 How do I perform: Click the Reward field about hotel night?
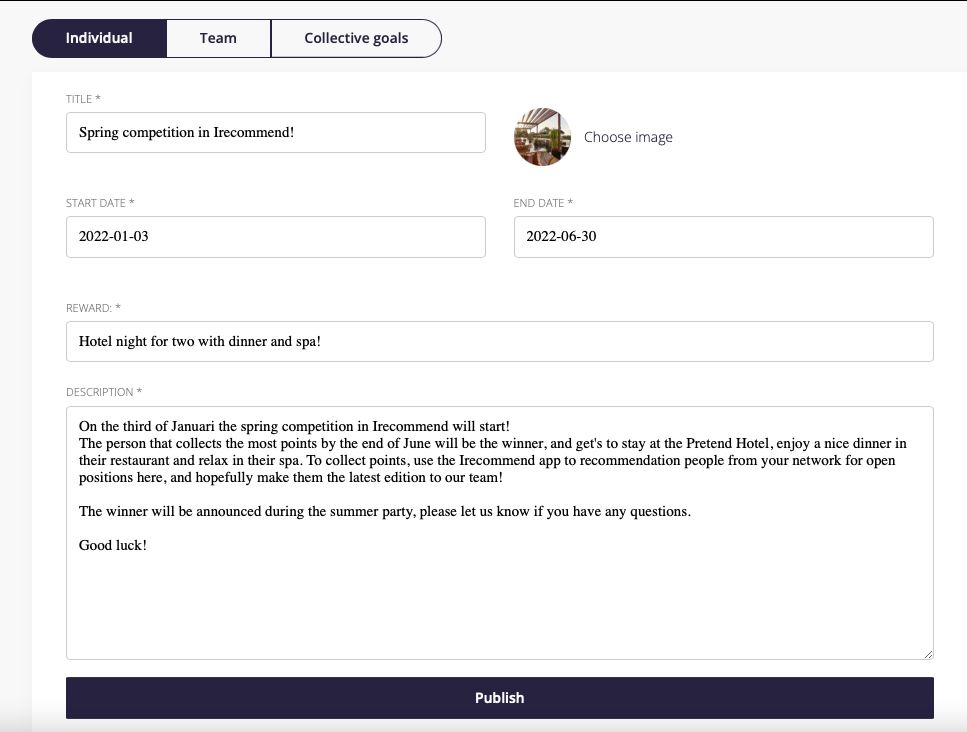coord(500,342)
